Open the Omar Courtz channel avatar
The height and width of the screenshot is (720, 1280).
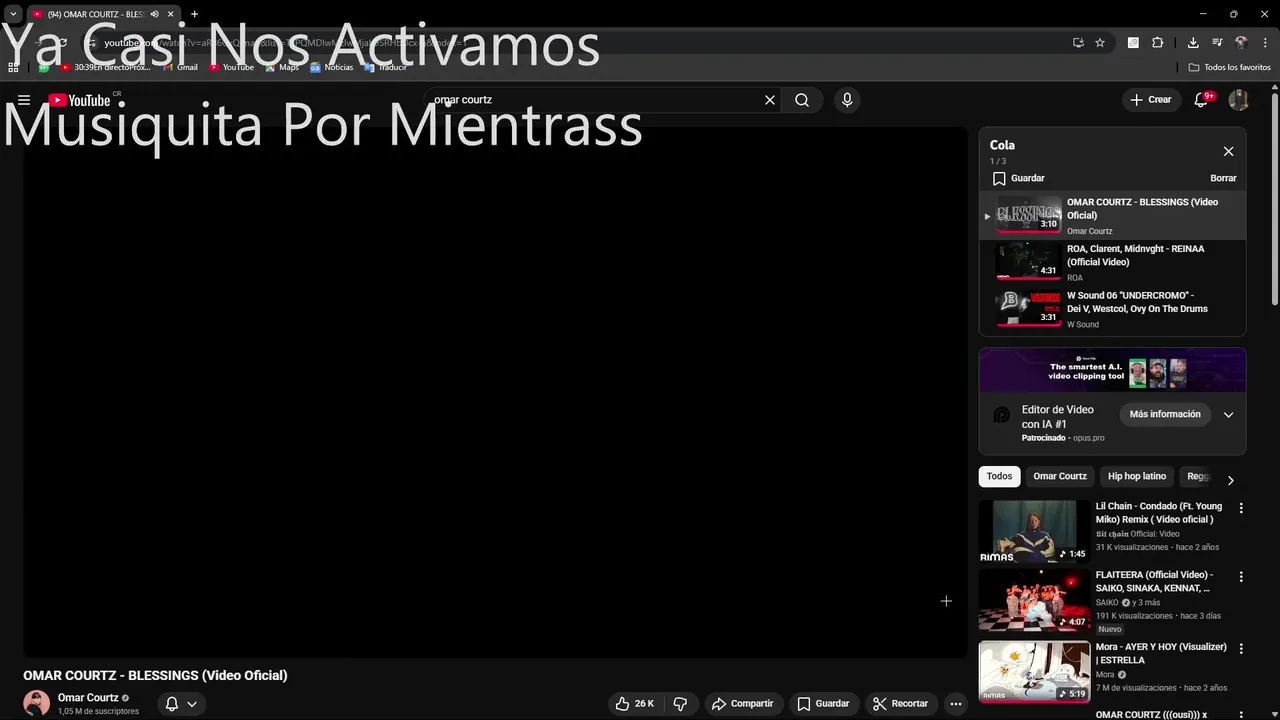(37, 703)
